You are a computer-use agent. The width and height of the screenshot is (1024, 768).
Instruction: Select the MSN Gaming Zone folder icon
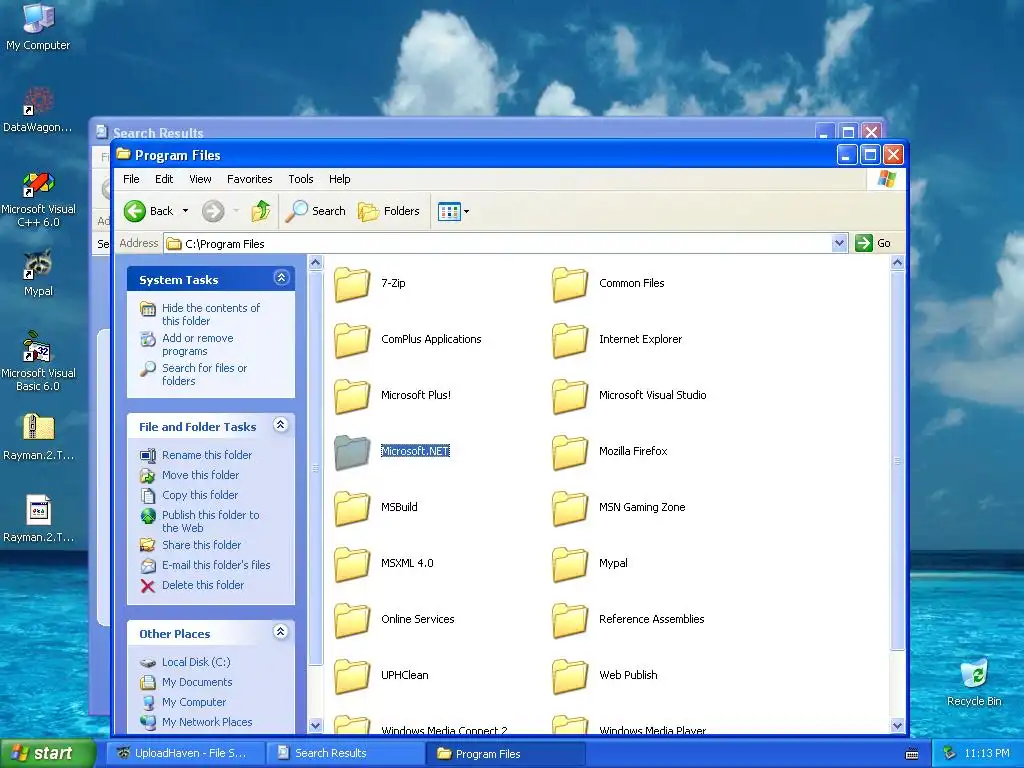point(570,508)
